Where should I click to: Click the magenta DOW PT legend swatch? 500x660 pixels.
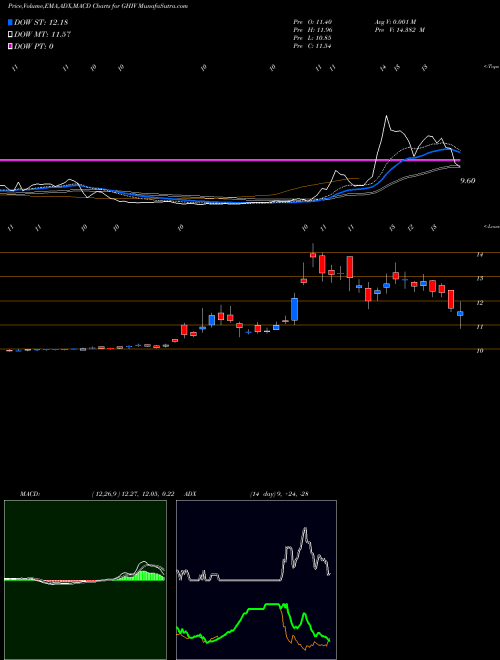point(10,46)
